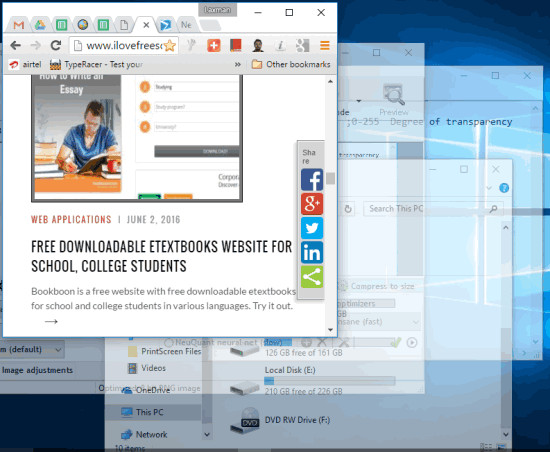Click the green generic share icon
The height and width of the screenshot is (452, 550).
(312, 277)
